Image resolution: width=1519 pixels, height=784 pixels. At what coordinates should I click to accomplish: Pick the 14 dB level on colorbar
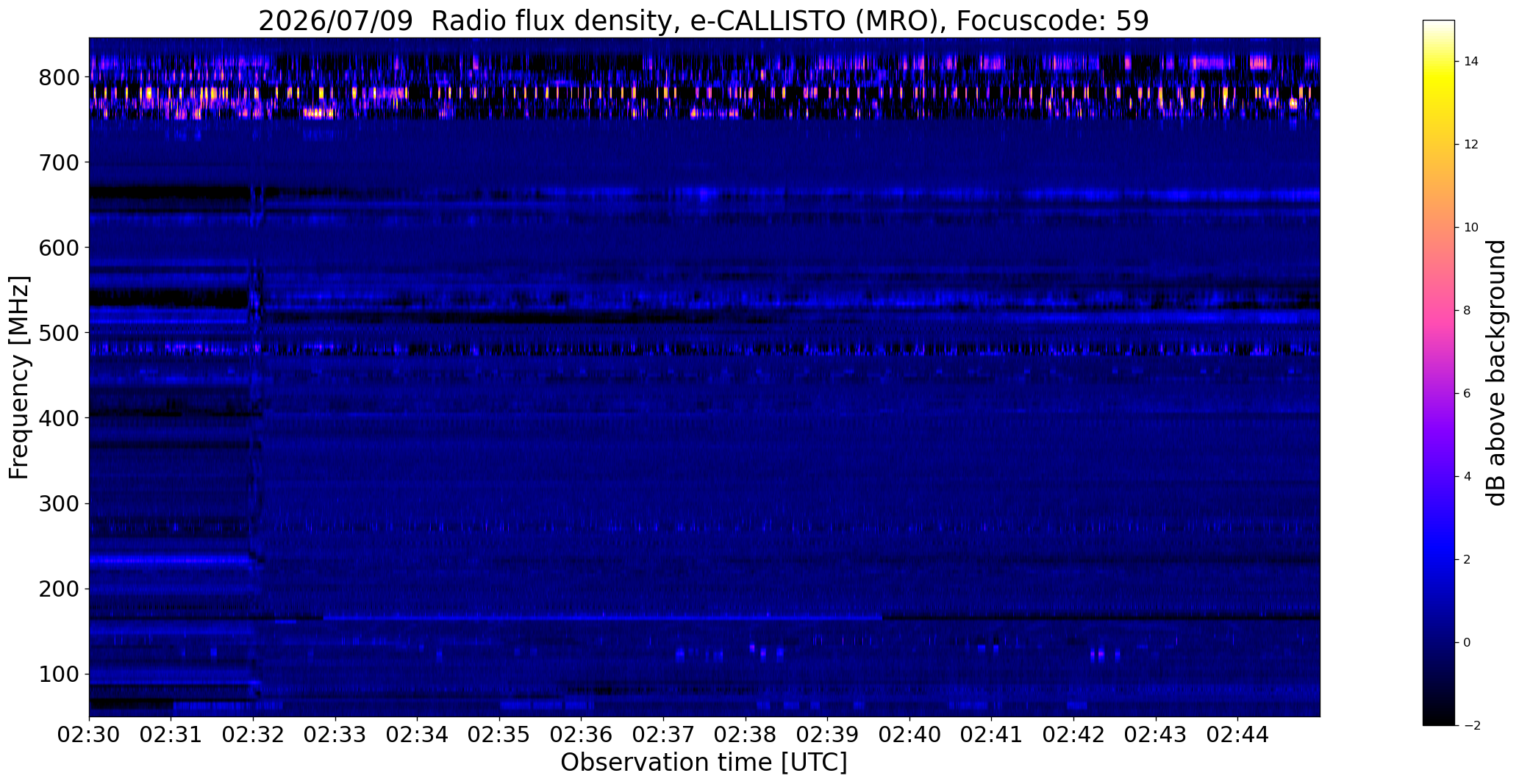pos(1439,62)
